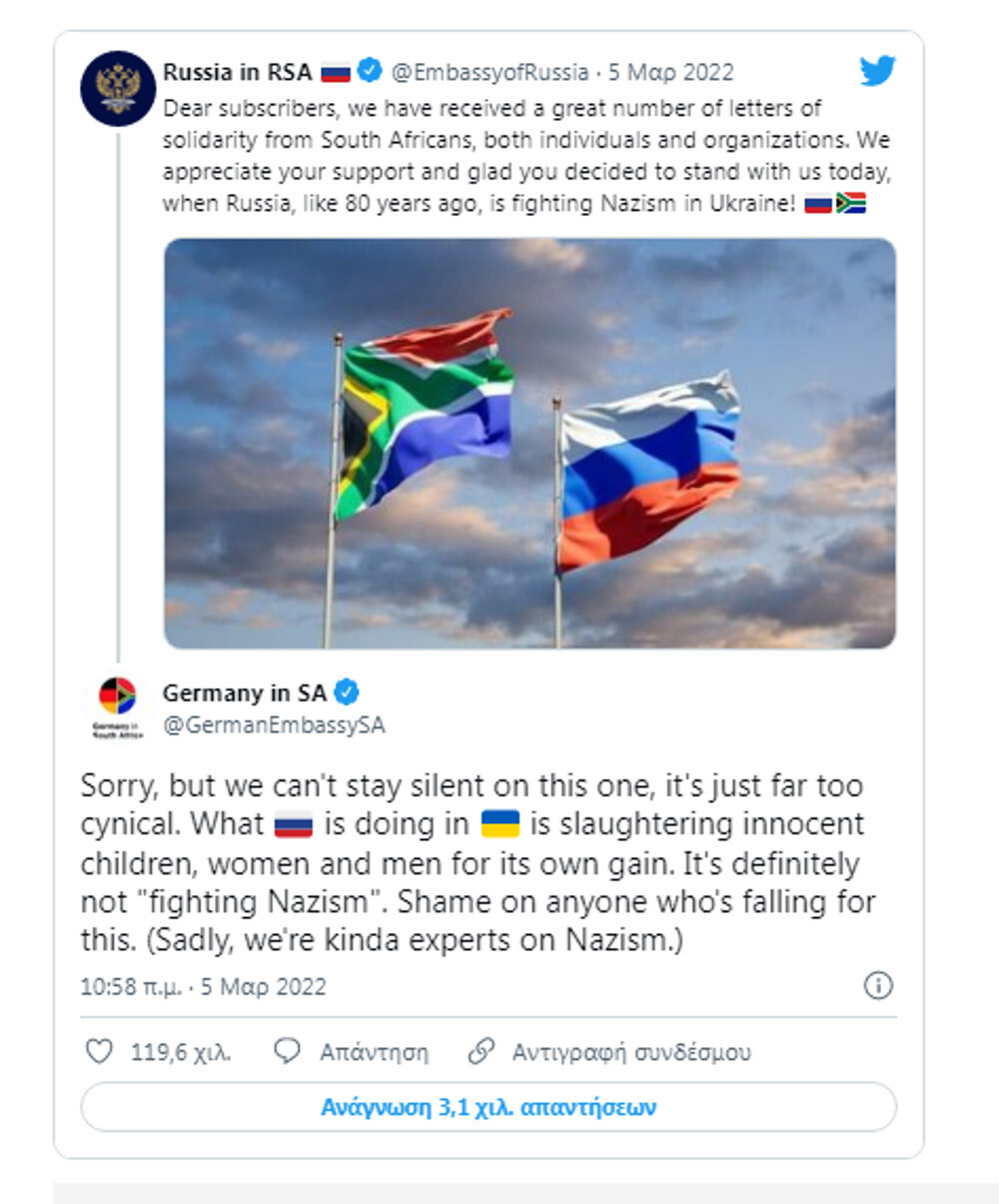This screenshot has width=999, height=1204.
Task: Open the Germany in SA account name
Action: click(244, 692)
